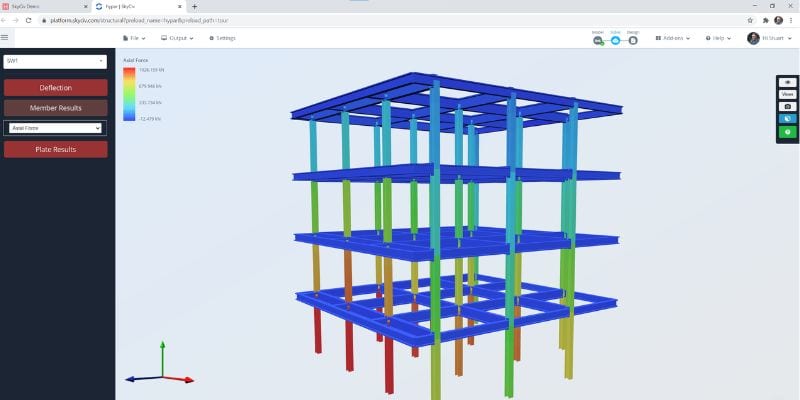Click the Views button
800x400 pixels.
[x=787, y=94]
